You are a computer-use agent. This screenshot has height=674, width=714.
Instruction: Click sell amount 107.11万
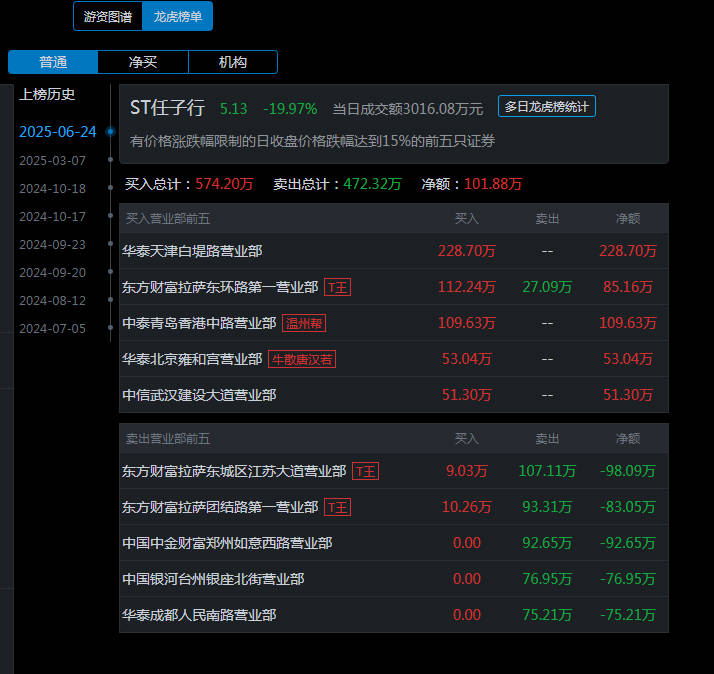[x=547, y=471]
